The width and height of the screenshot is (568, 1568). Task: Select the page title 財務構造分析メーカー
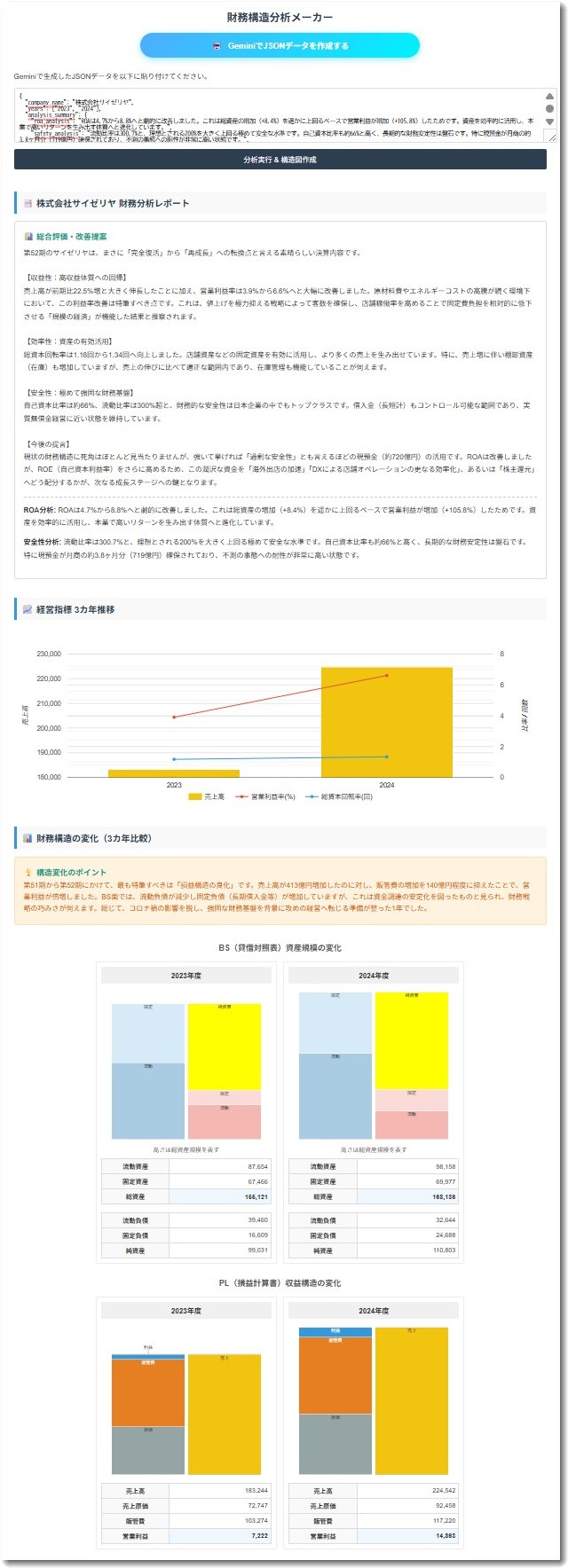280,17
